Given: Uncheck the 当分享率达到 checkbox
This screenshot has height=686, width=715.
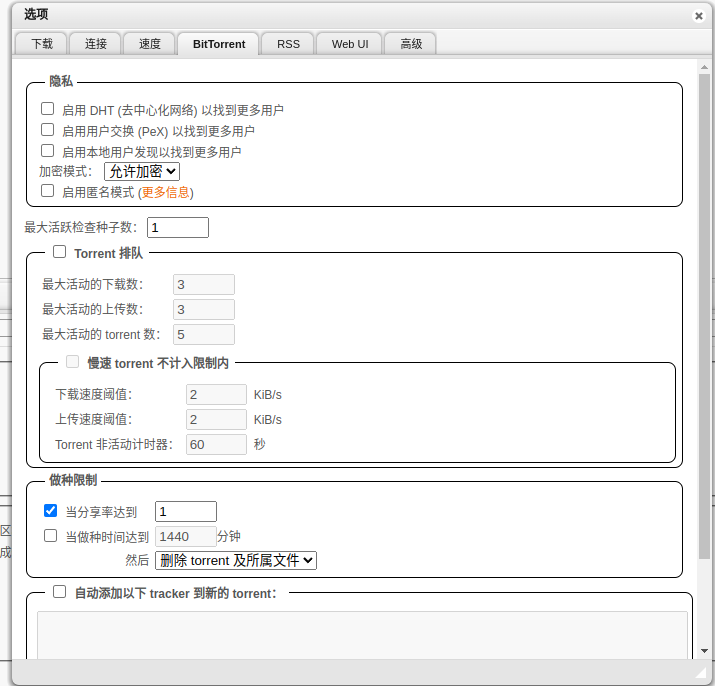Looking at the screenshot, I should click(51, 511).
